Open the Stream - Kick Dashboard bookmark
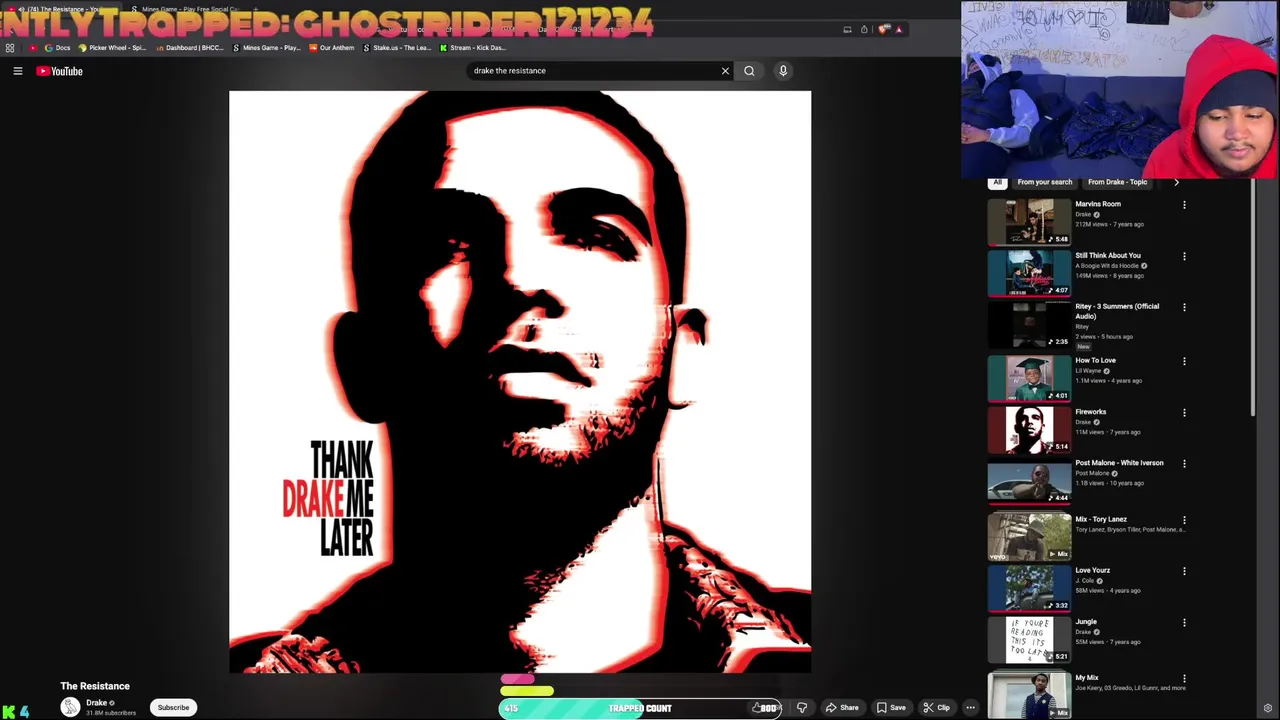The image size is (1280, 720). pos(473,48)
